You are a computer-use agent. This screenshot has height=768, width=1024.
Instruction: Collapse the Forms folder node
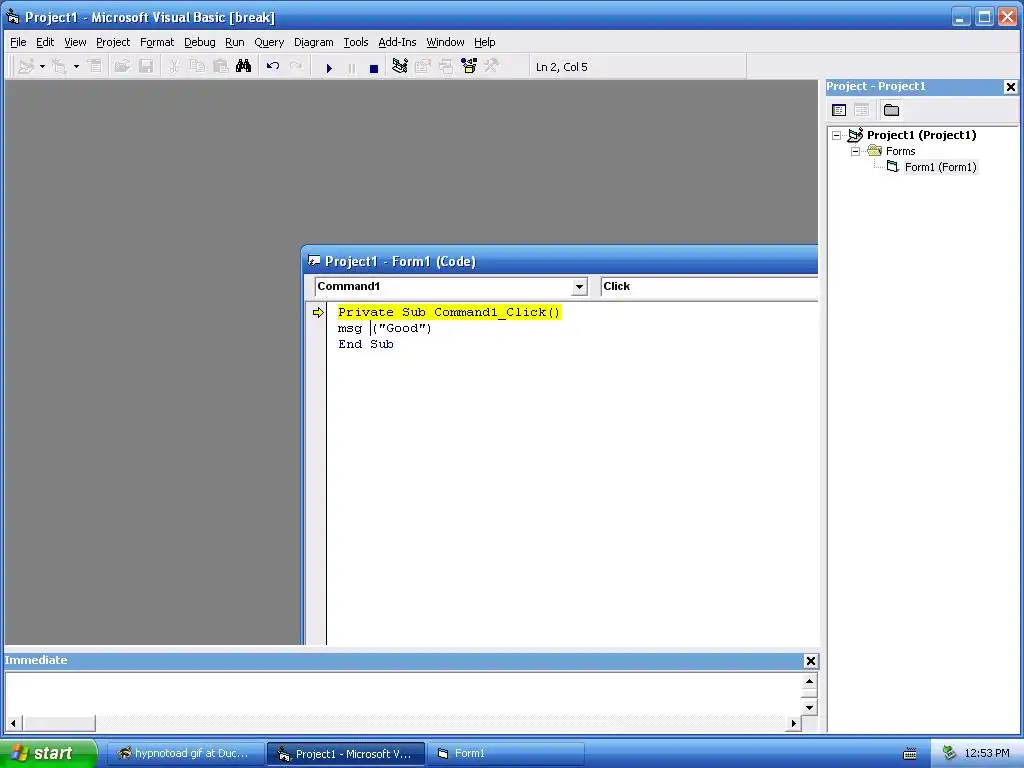(856, 152)
